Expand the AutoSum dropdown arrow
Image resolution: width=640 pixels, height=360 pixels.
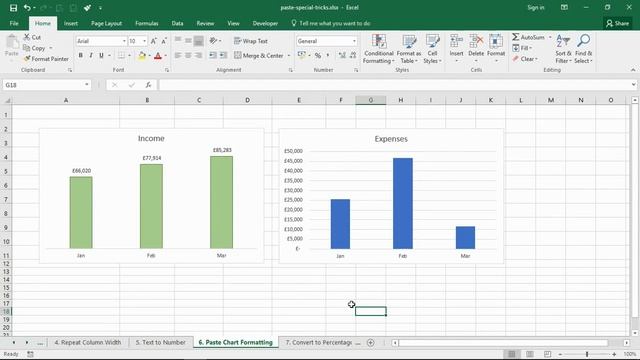click(x=550, y=37)
